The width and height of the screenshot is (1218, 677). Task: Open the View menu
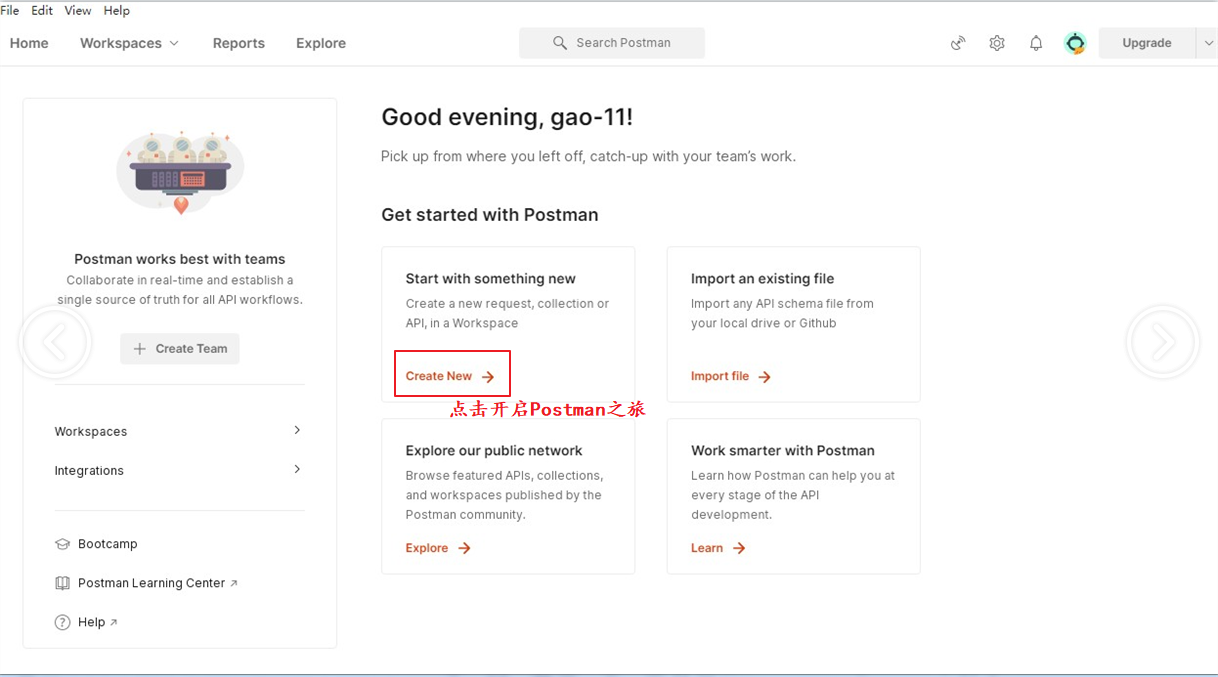[x=78, y=10]
